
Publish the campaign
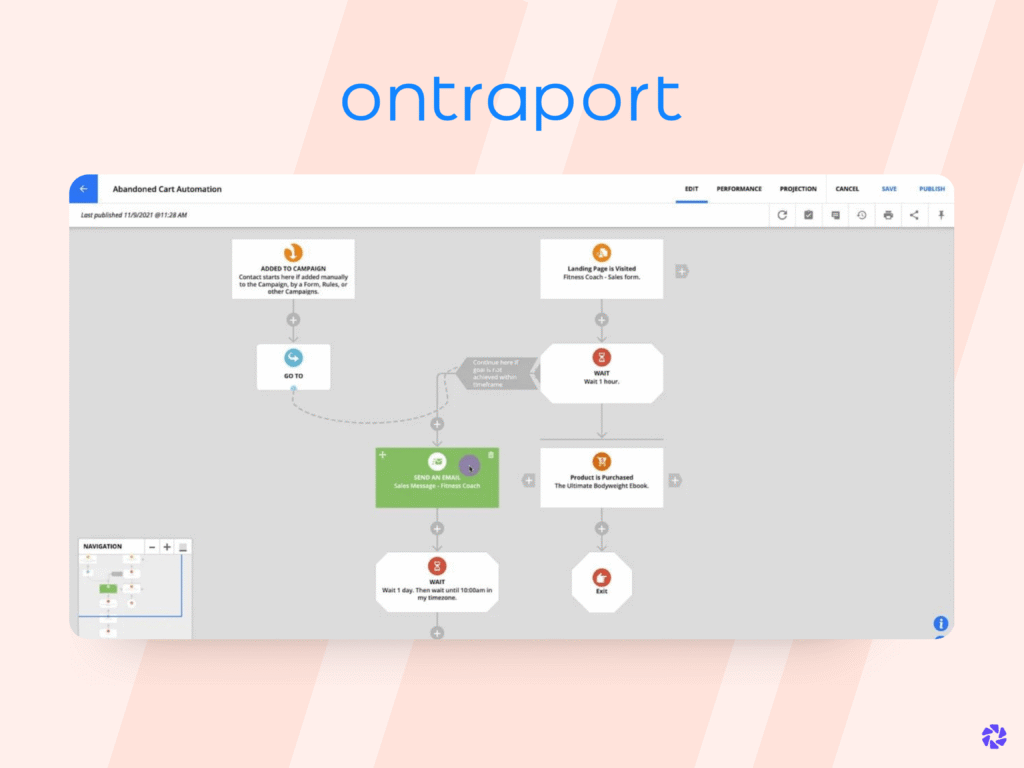pos(931,188)
